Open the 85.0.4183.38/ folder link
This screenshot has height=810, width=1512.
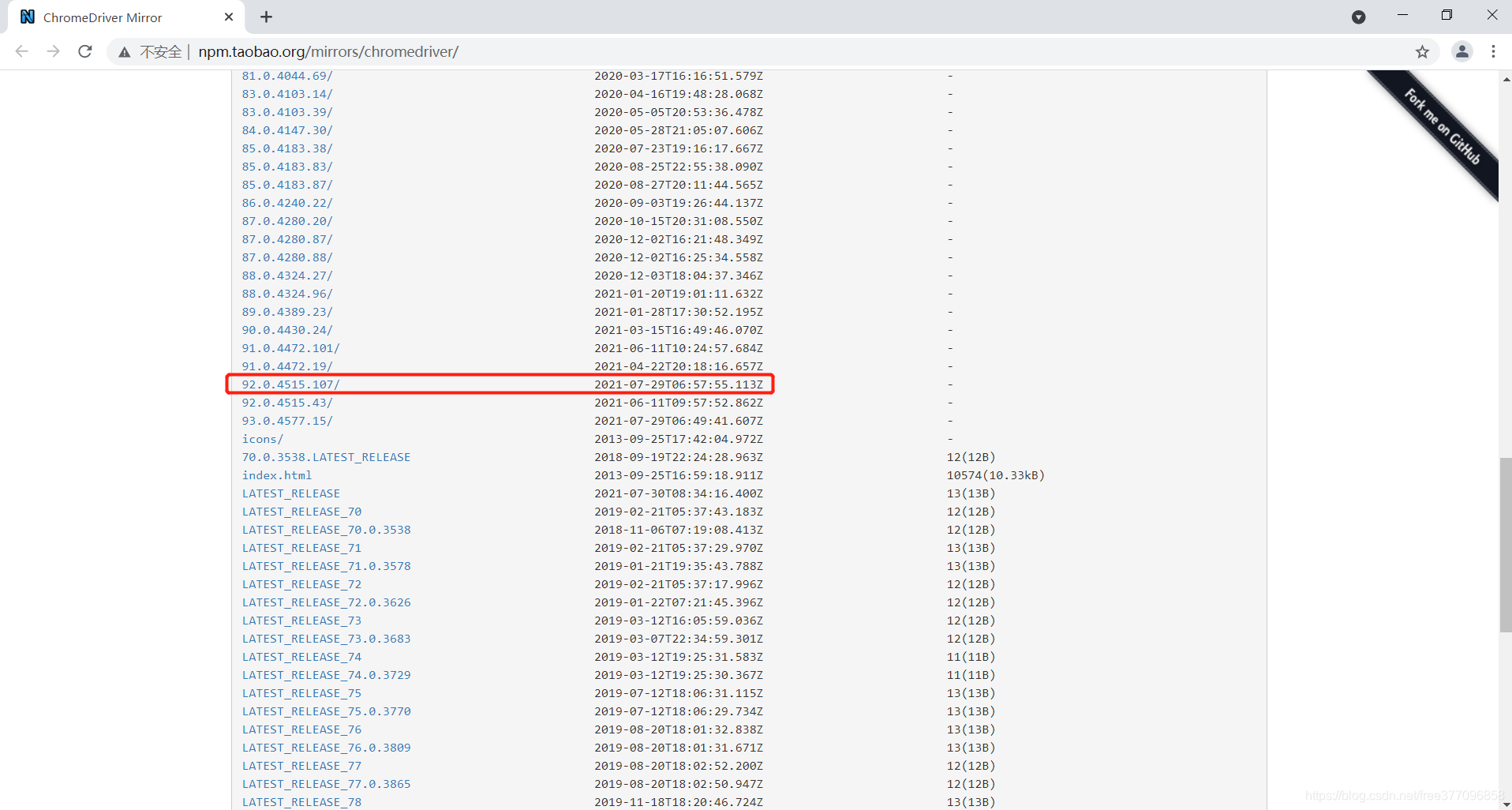(287, 148)
